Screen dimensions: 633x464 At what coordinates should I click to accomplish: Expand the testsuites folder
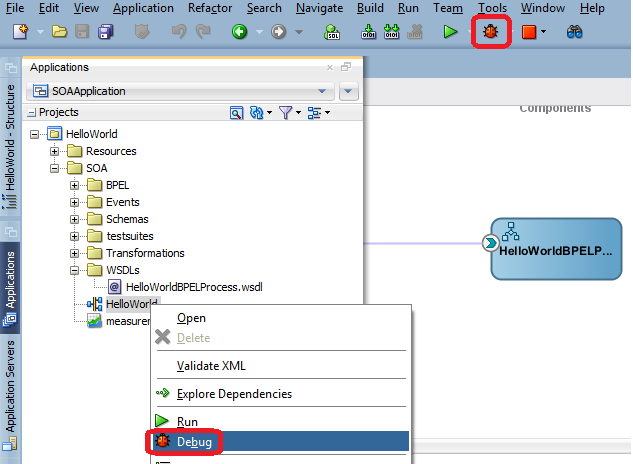(x=74, y=236)
